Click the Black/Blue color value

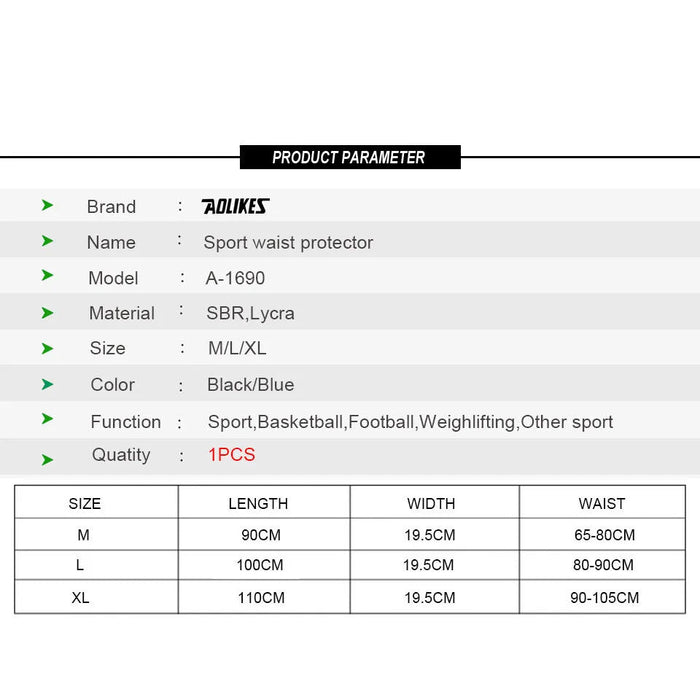[251, 385]
